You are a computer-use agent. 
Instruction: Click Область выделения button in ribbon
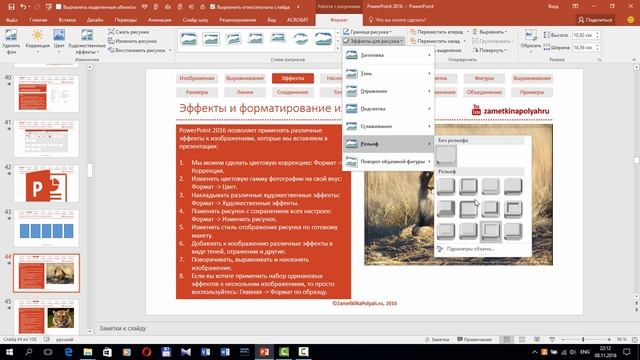click(x=448, y=50)
